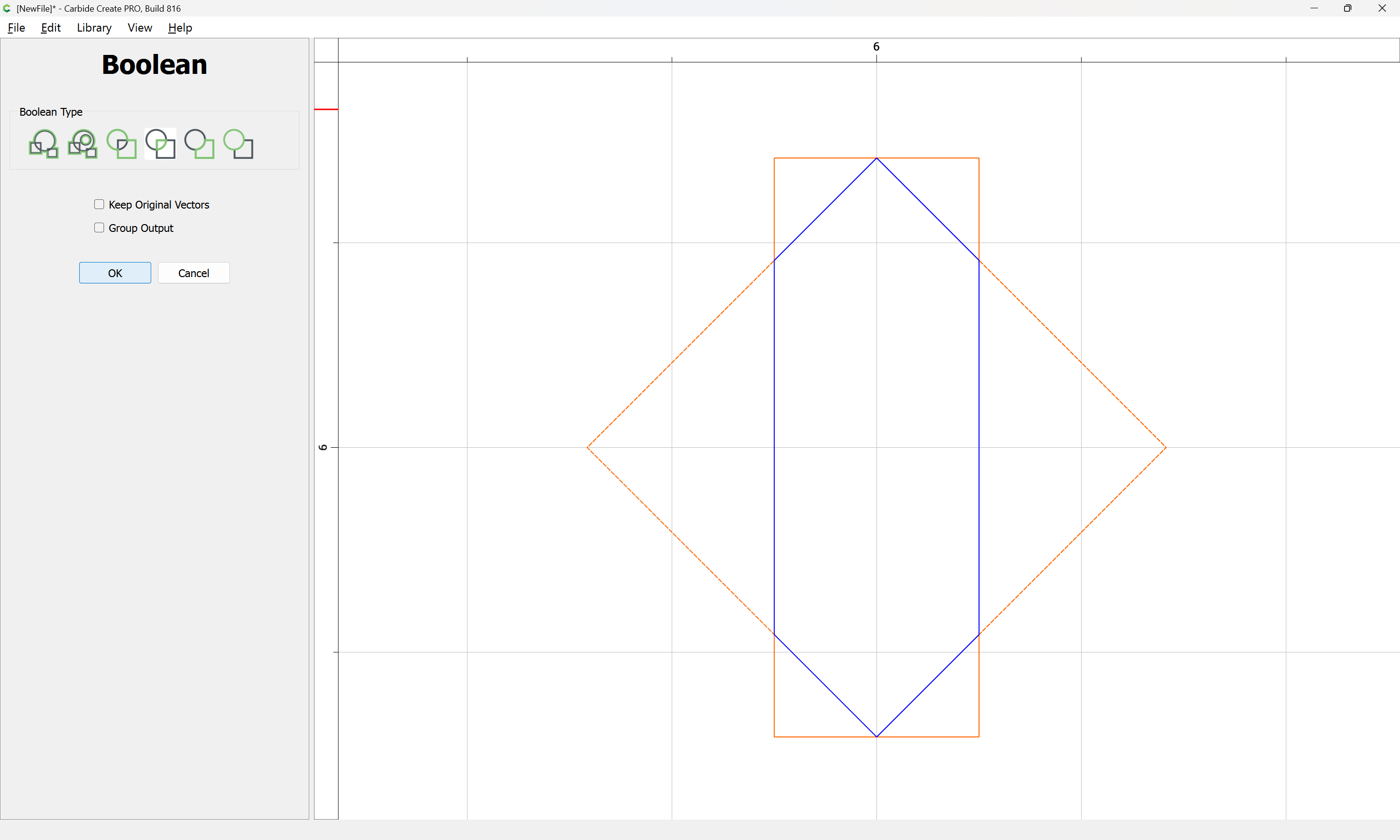
Task: Click the top ruler's 6 mark
Action: point(876,47)
